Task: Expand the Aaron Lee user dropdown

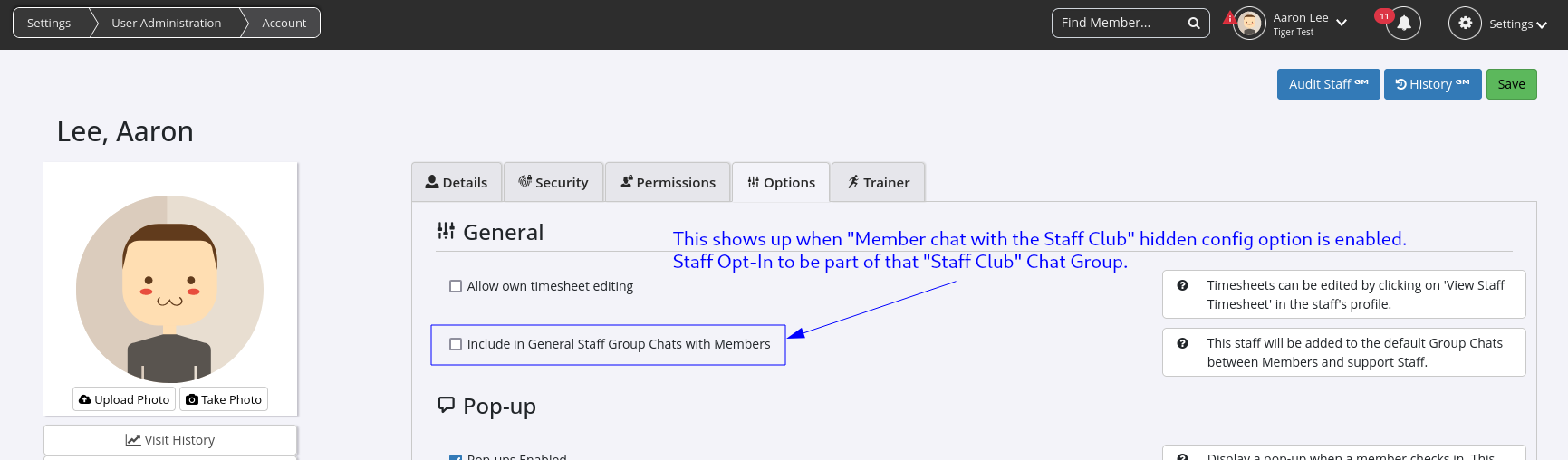Action: tap(1342, 24)
